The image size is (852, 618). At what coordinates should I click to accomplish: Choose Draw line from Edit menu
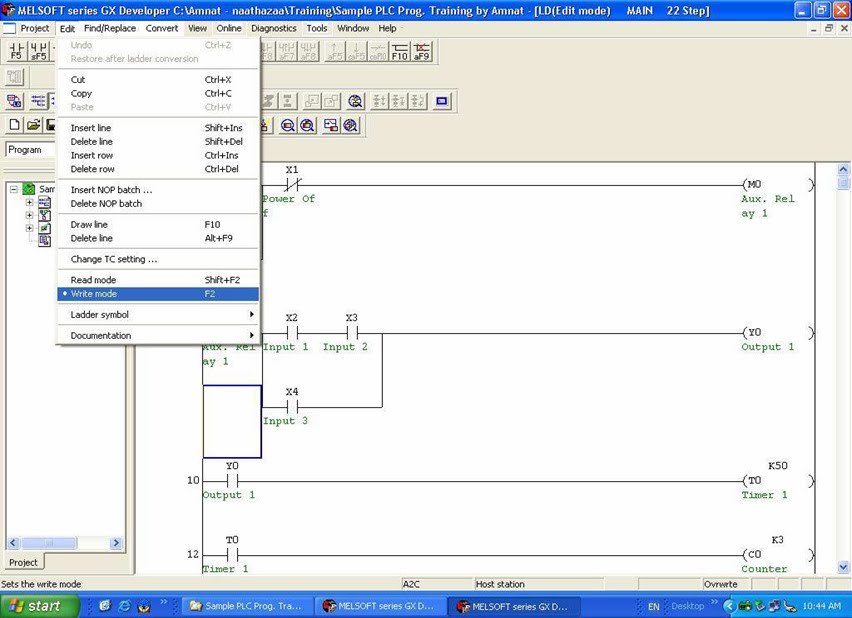pos(158,224)
